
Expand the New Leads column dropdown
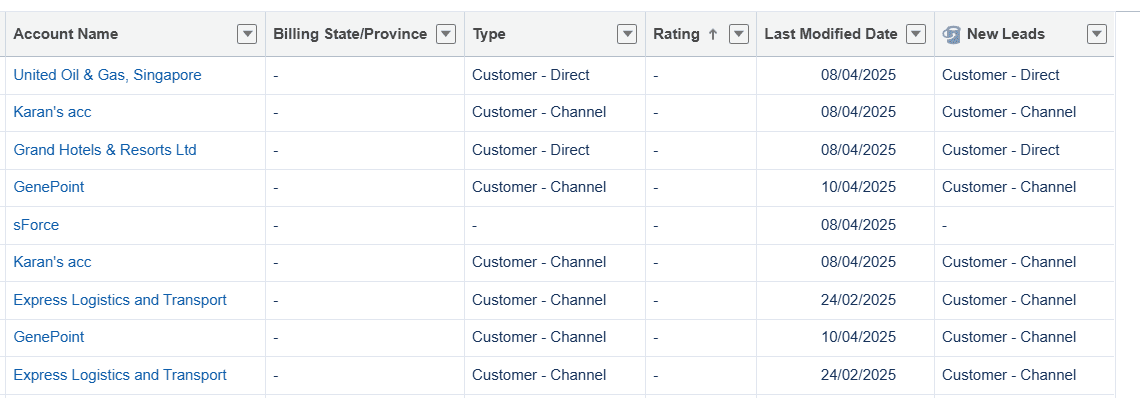1096,34
